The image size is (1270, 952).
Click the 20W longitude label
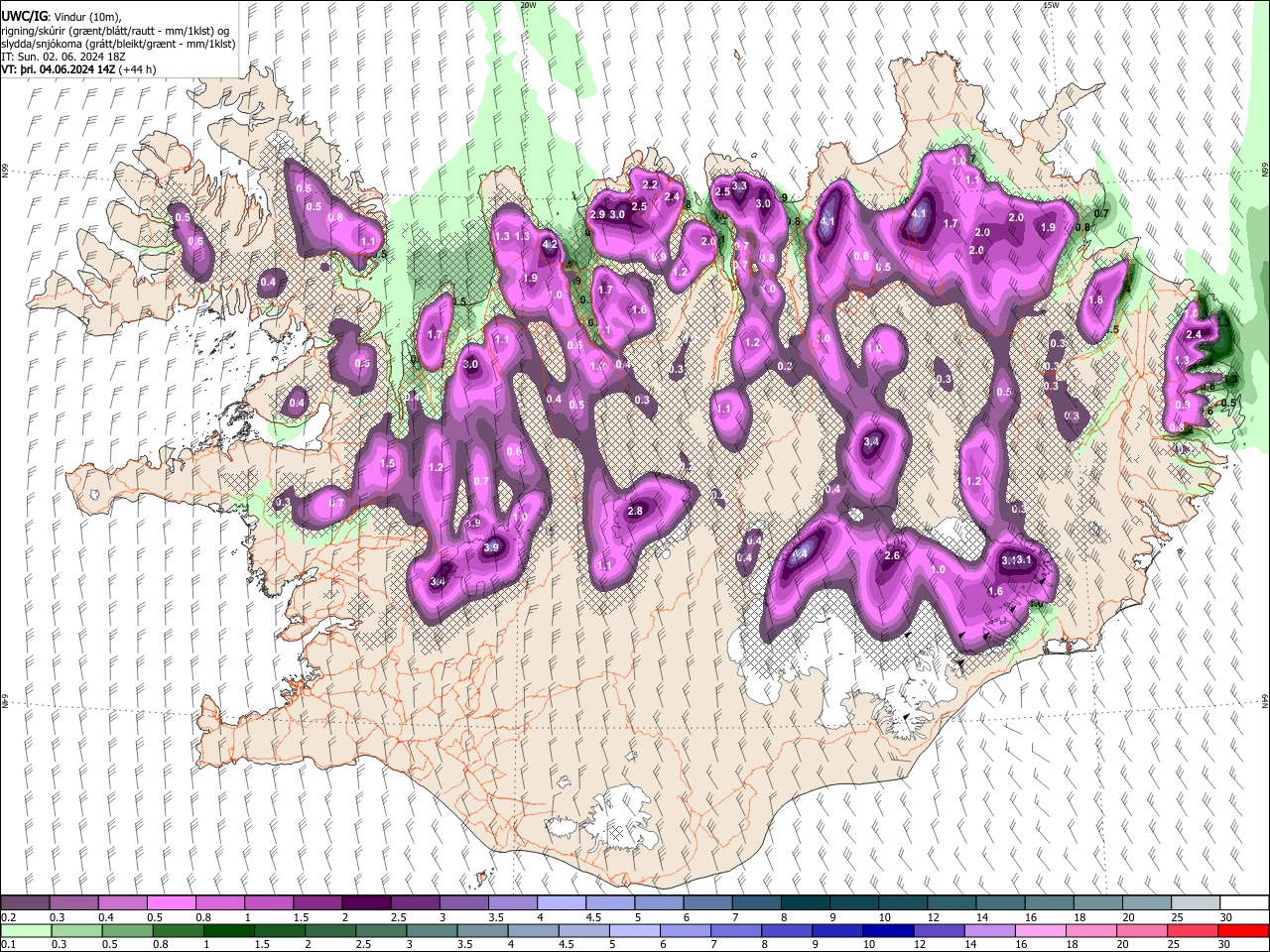[x=528, y=5]
